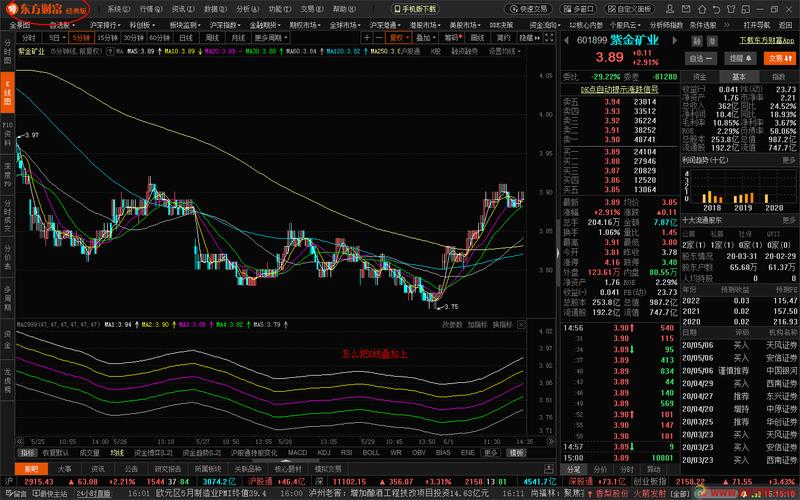The width and height of the screenshot is (800, 500).
Task: Click the 融 margin tag icon
Action: 697,41
